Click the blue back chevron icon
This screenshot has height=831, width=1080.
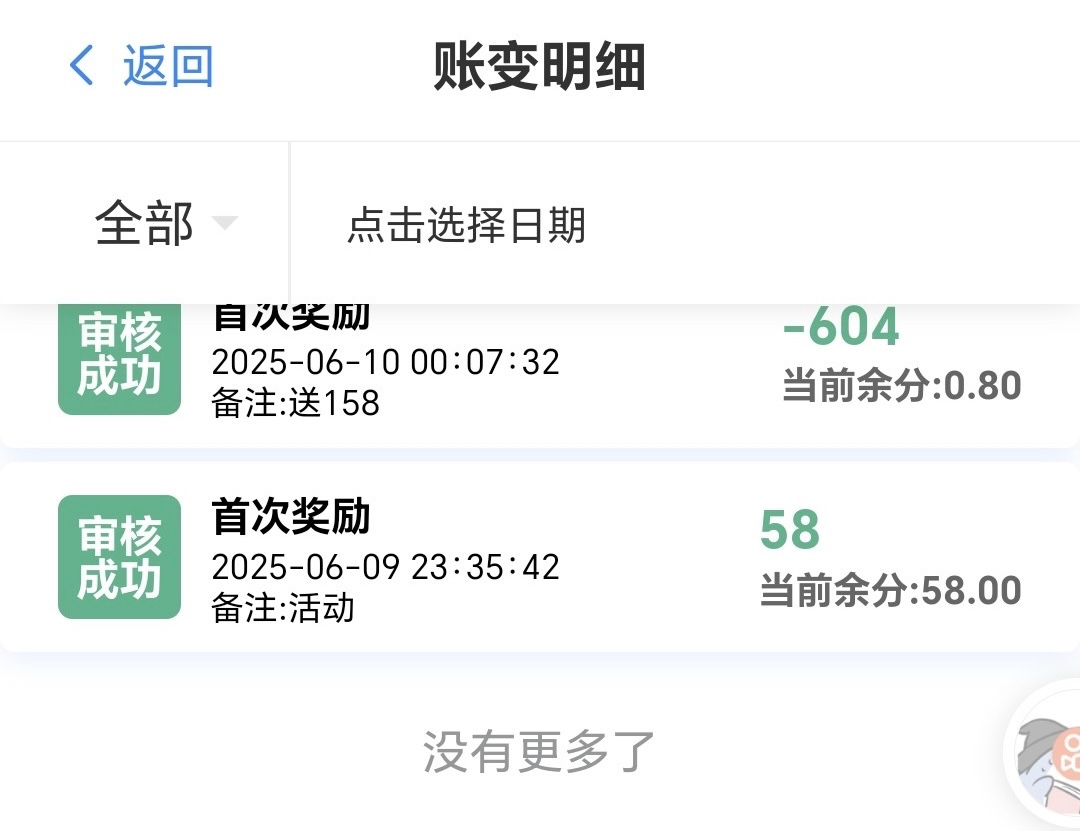(82, 67)
